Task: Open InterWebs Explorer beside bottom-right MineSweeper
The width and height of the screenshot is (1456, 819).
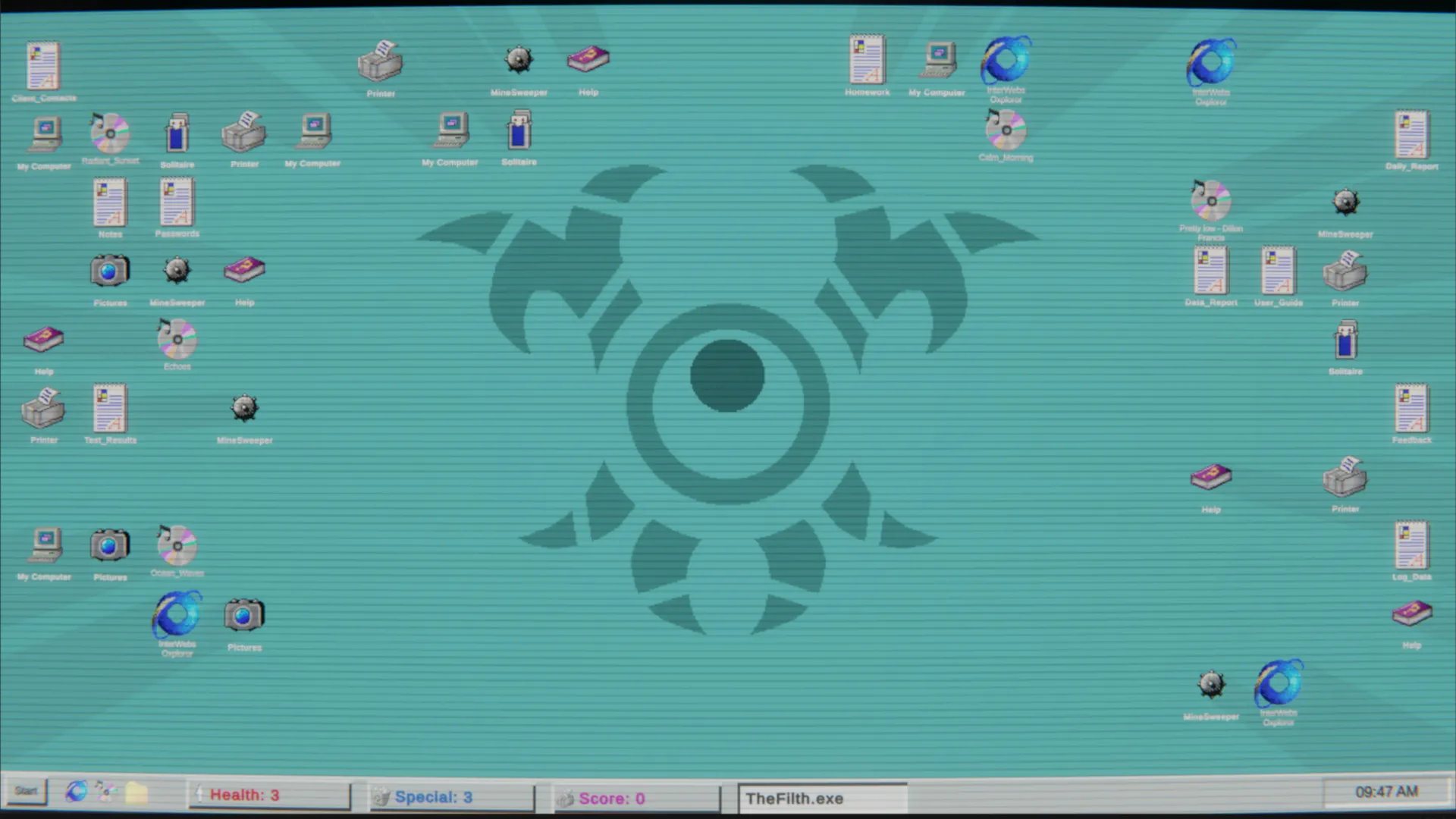Action: pos(1279,683)
